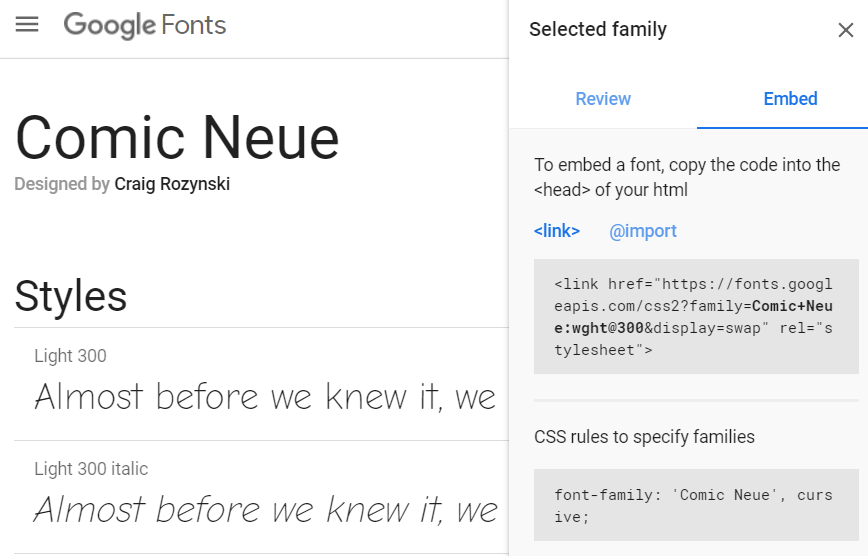Image resolution: width=868 pixels, height=556 pixels.
Task: Click the CSS rules to specify families heading
Action: pyautogui.click(x=644, y=437)
